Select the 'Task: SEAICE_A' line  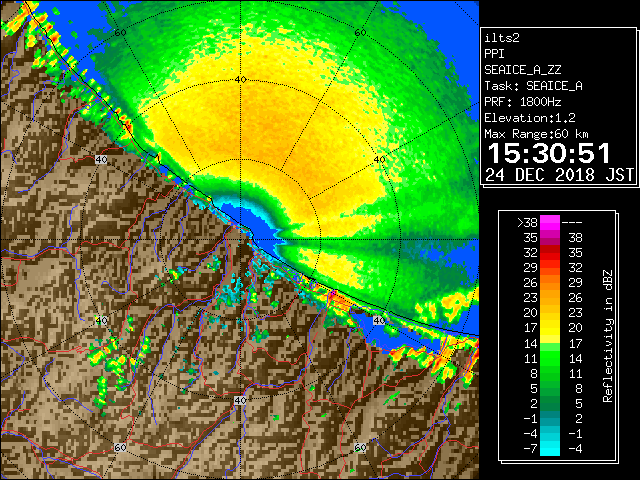[533, 86]
